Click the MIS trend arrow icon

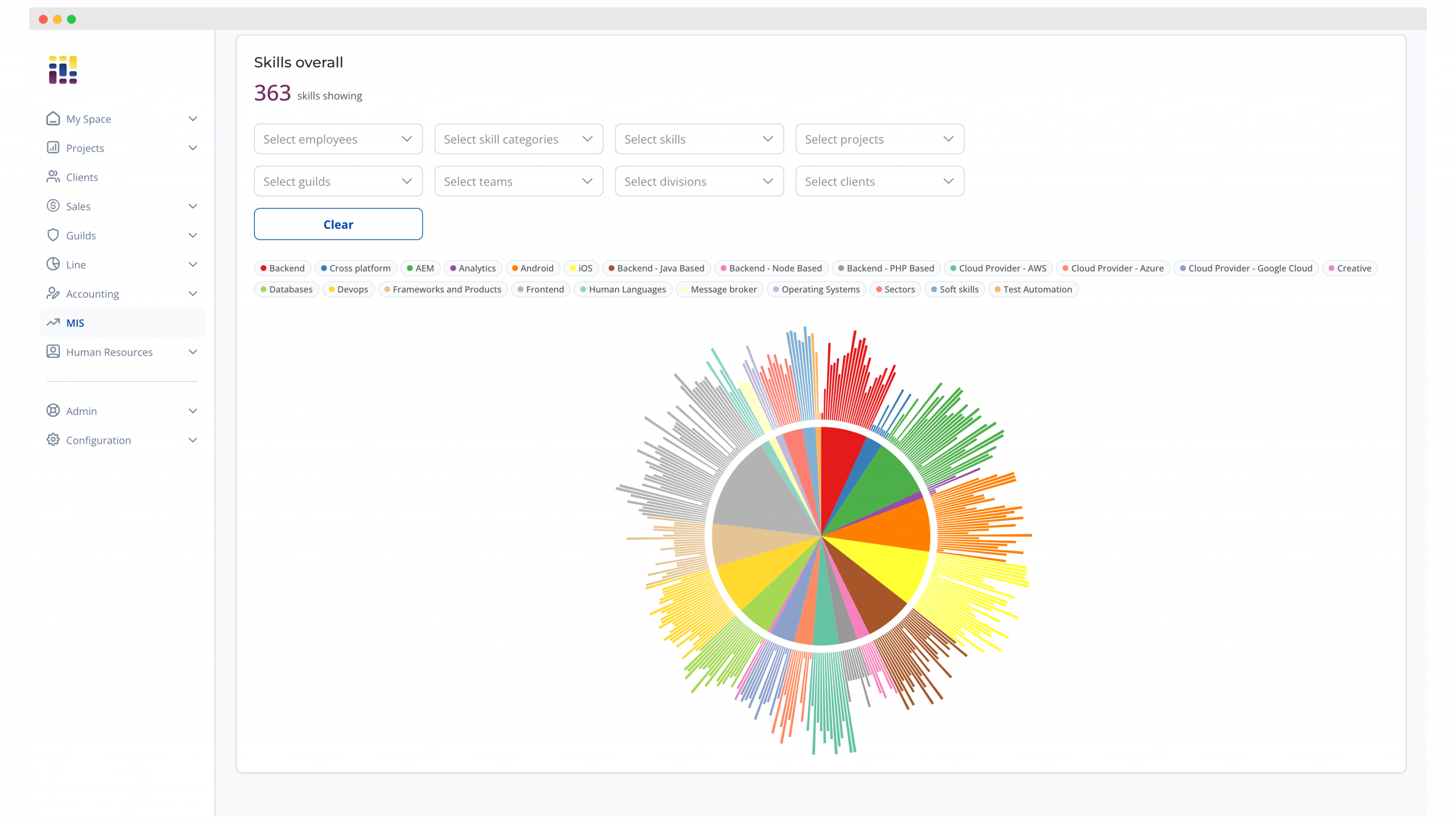click(53, 322)
